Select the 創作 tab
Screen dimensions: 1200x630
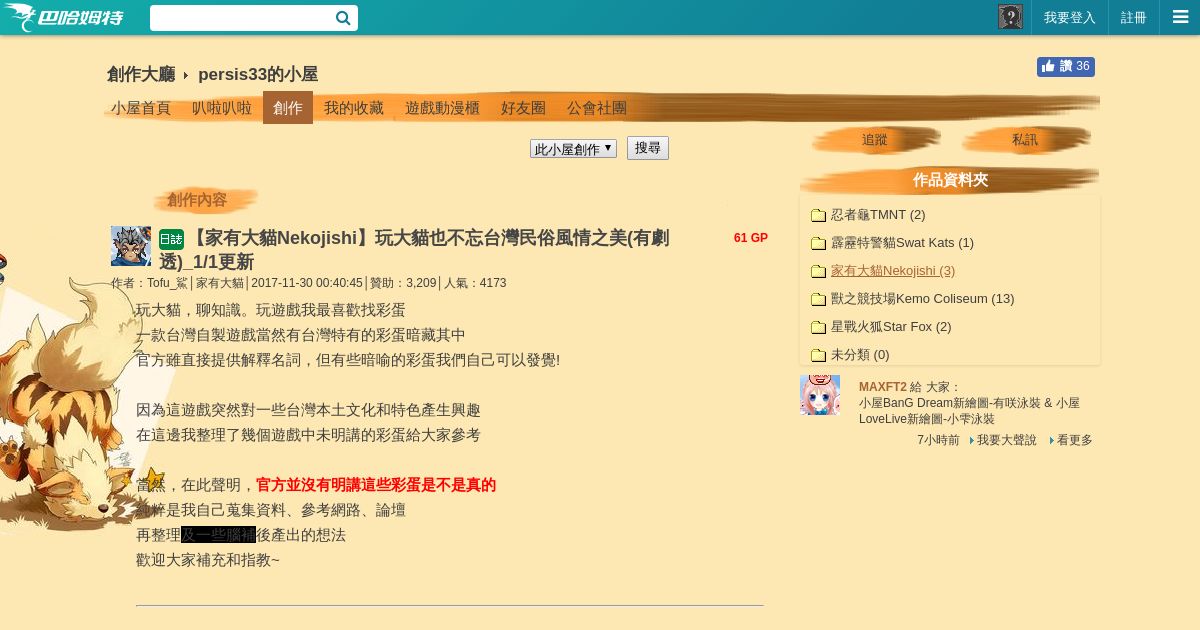pyautogui.click(x=288, y=108)
